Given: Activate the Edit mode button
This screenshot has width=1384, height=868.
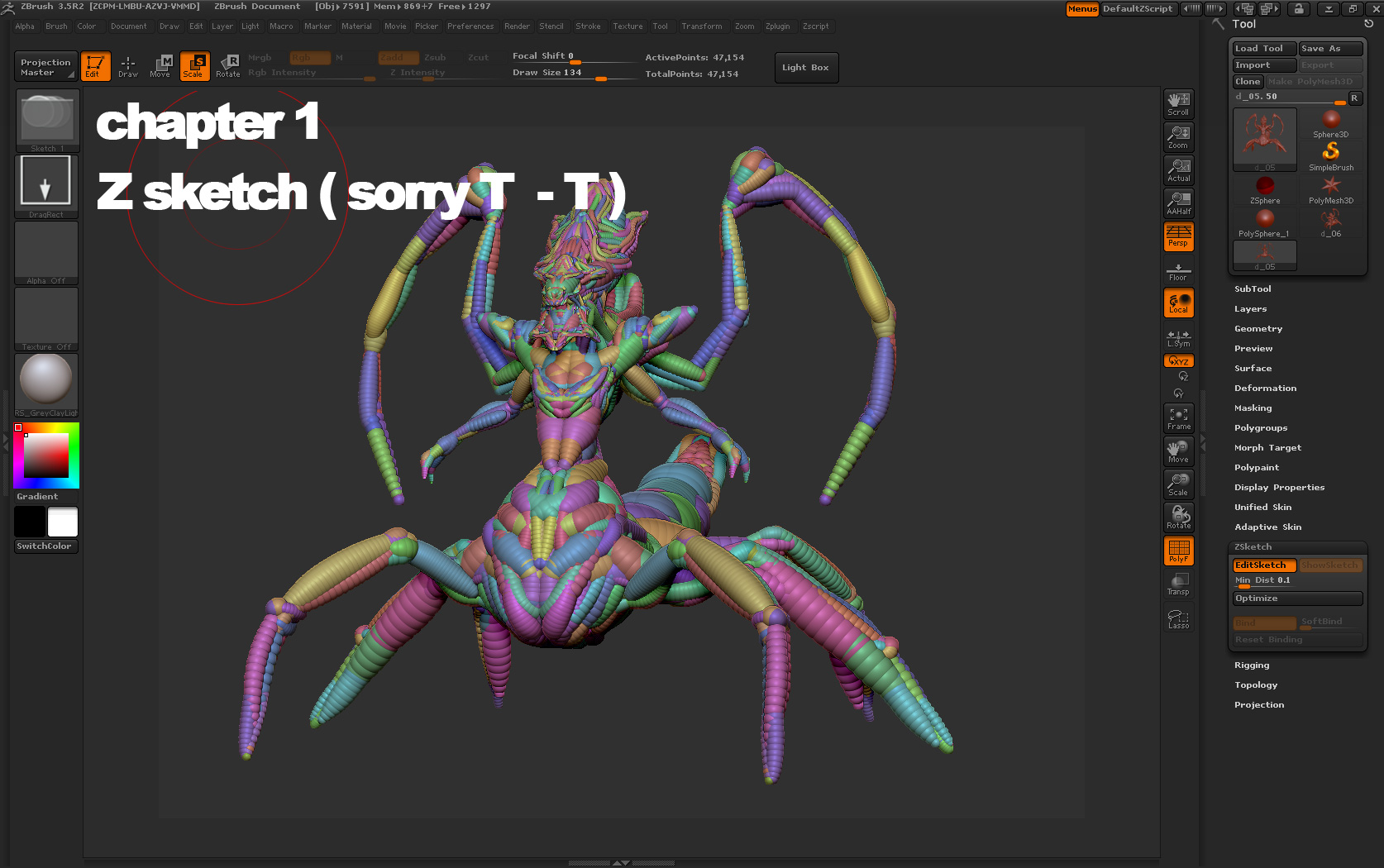Looking at the screenshot, I should pos(96,66).
